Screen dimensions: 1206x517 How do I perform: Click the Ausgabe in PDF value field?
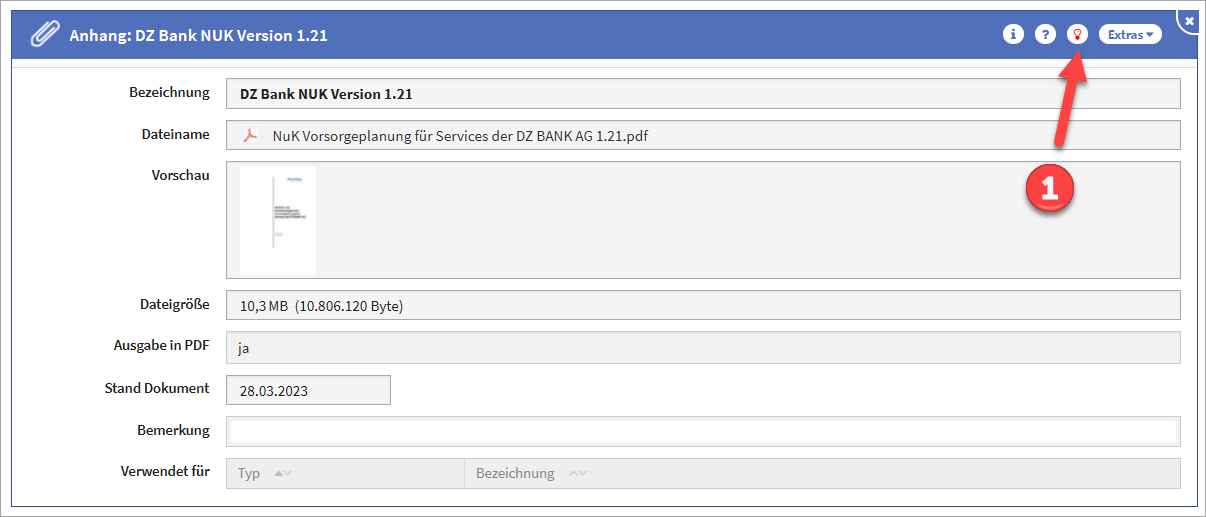click(x=702, y=348)
